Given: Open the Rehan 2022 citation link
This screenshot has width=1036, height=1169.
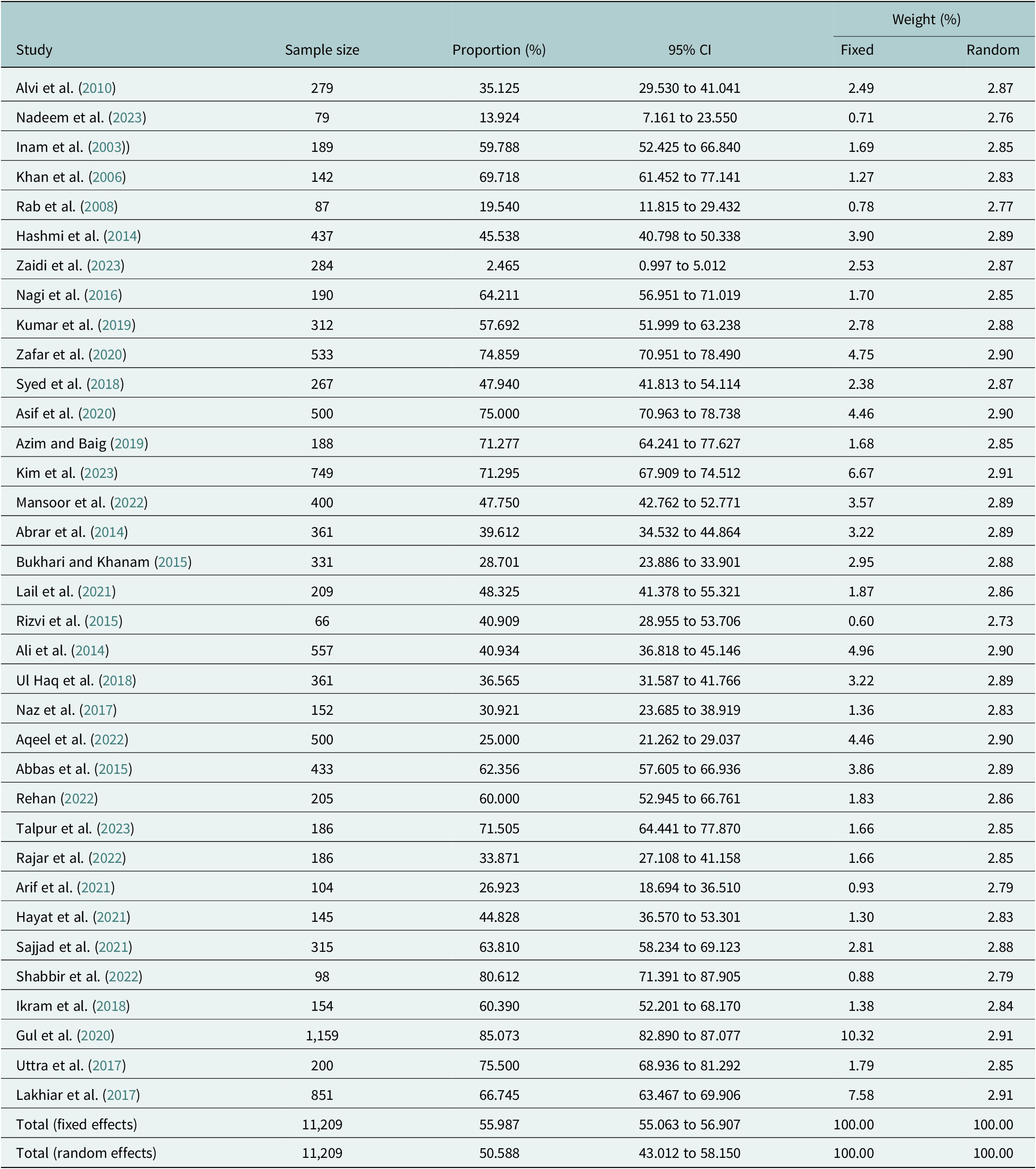Looking at the screenshot, I should point(79,799).
